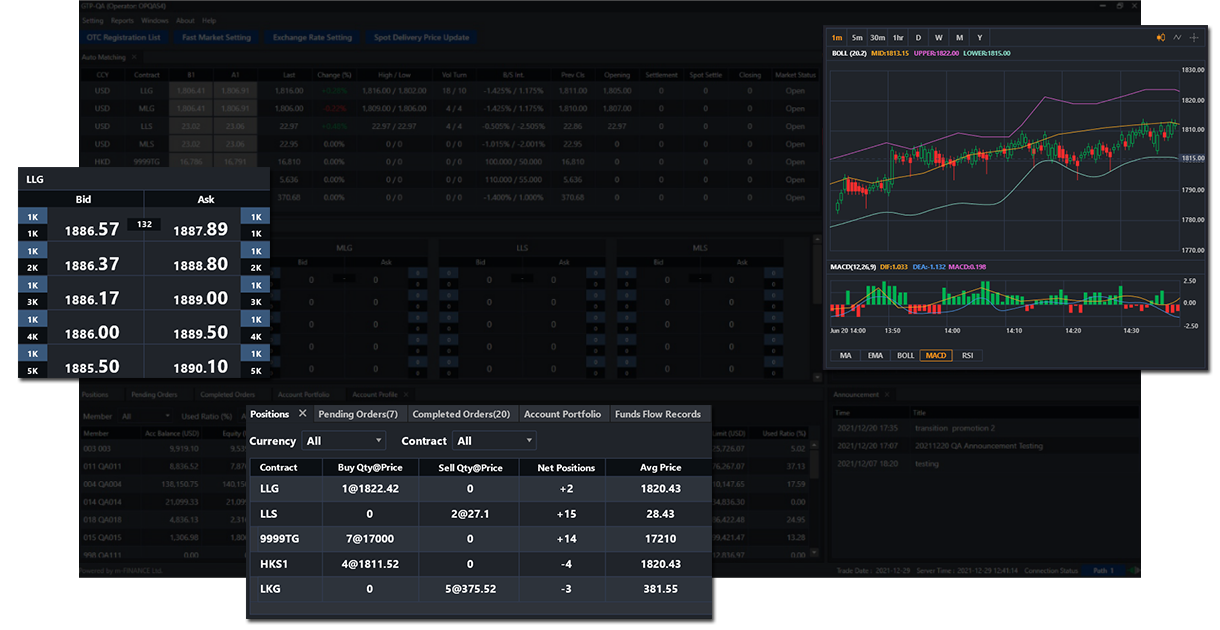Select 3K quantity on the LLG ask side
Screen dimensions: 1220x630
point(256,301)
